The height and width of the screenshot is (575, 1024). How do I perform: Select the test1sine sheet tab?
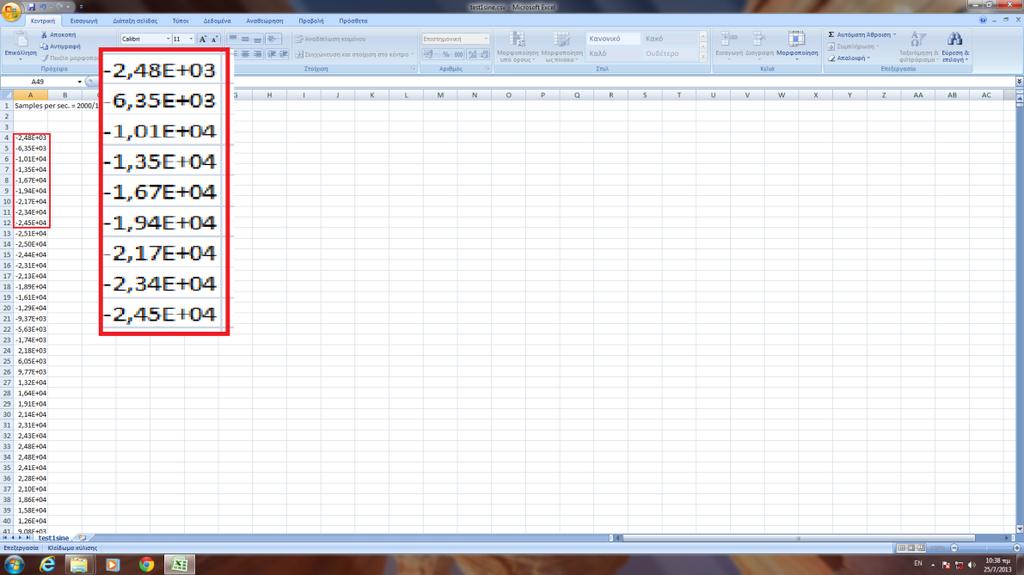(x=53, y=538)
